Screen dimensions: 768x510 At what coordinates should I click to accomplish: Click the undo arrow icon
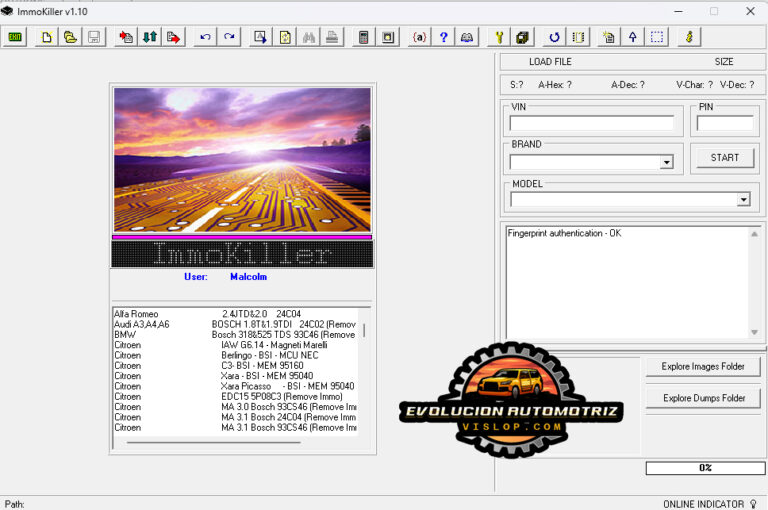point(205,37)
